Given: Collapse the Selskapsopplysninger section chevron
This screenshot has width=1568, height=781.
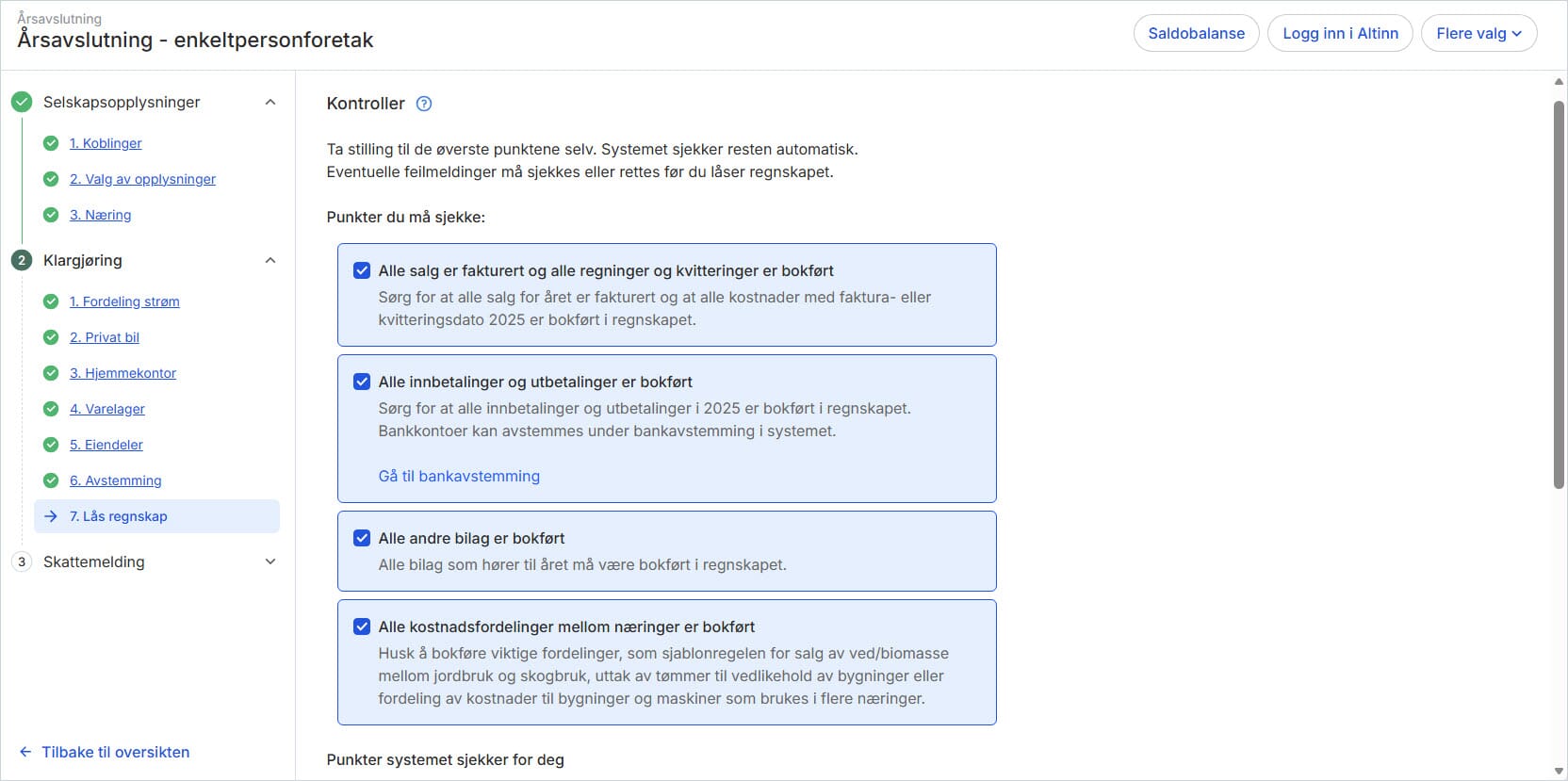Looking at the screenshot, I should (270, 102).
